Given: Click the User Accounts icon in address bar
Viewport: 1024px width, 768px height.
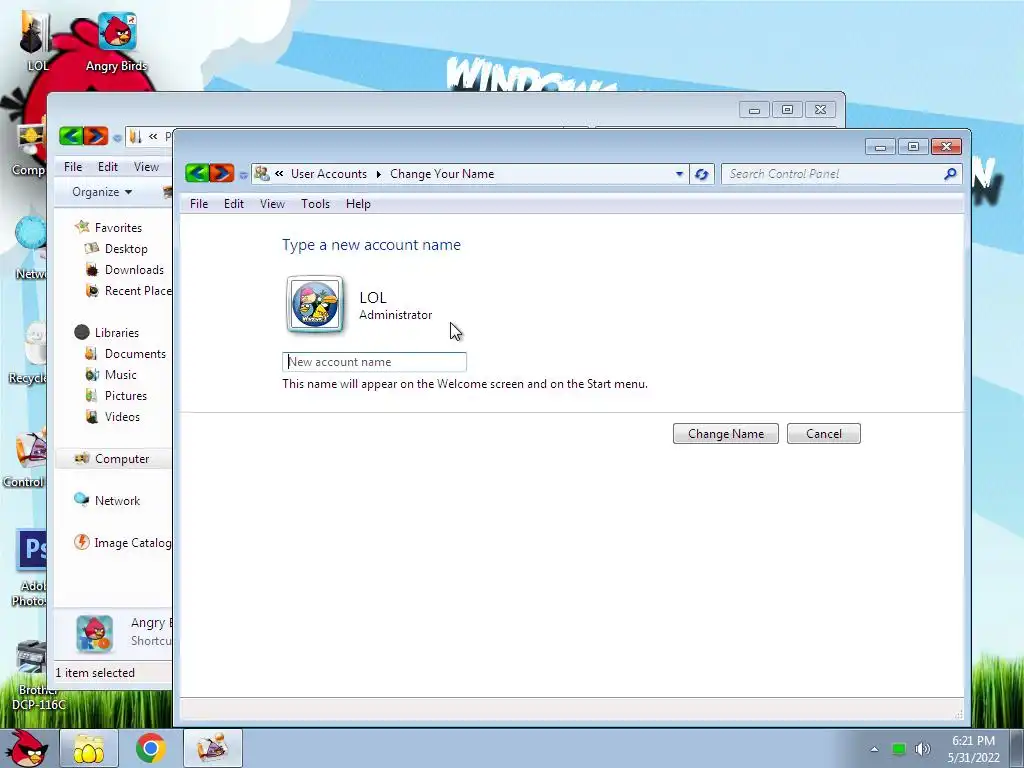Looking at the screenshot, I should (x=262, y=174).
